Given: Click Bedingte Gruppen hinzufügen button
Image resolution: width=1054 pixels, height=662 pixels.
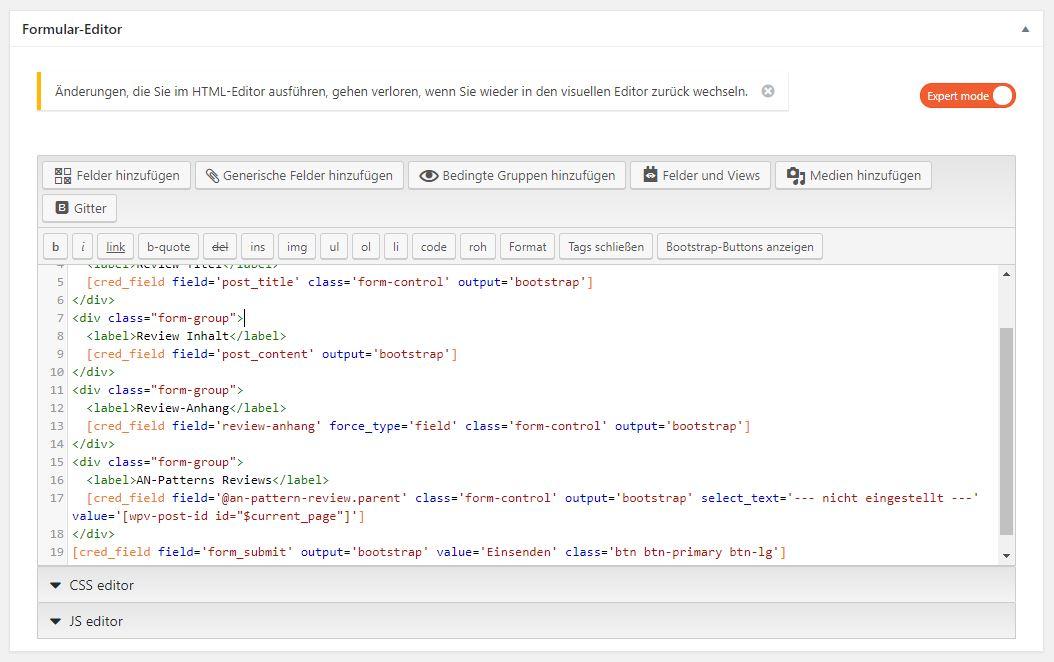Looking at the screenshot, I should coord(517,175).
